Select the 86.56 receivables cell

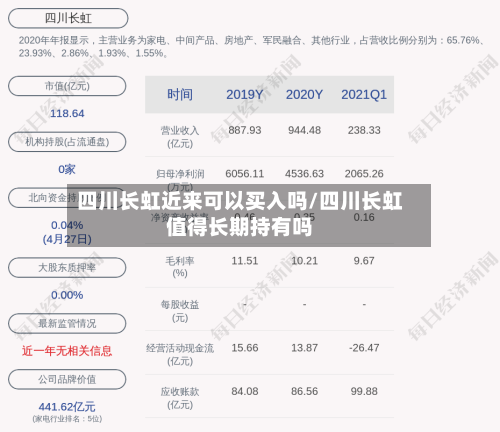click(304, 391)
